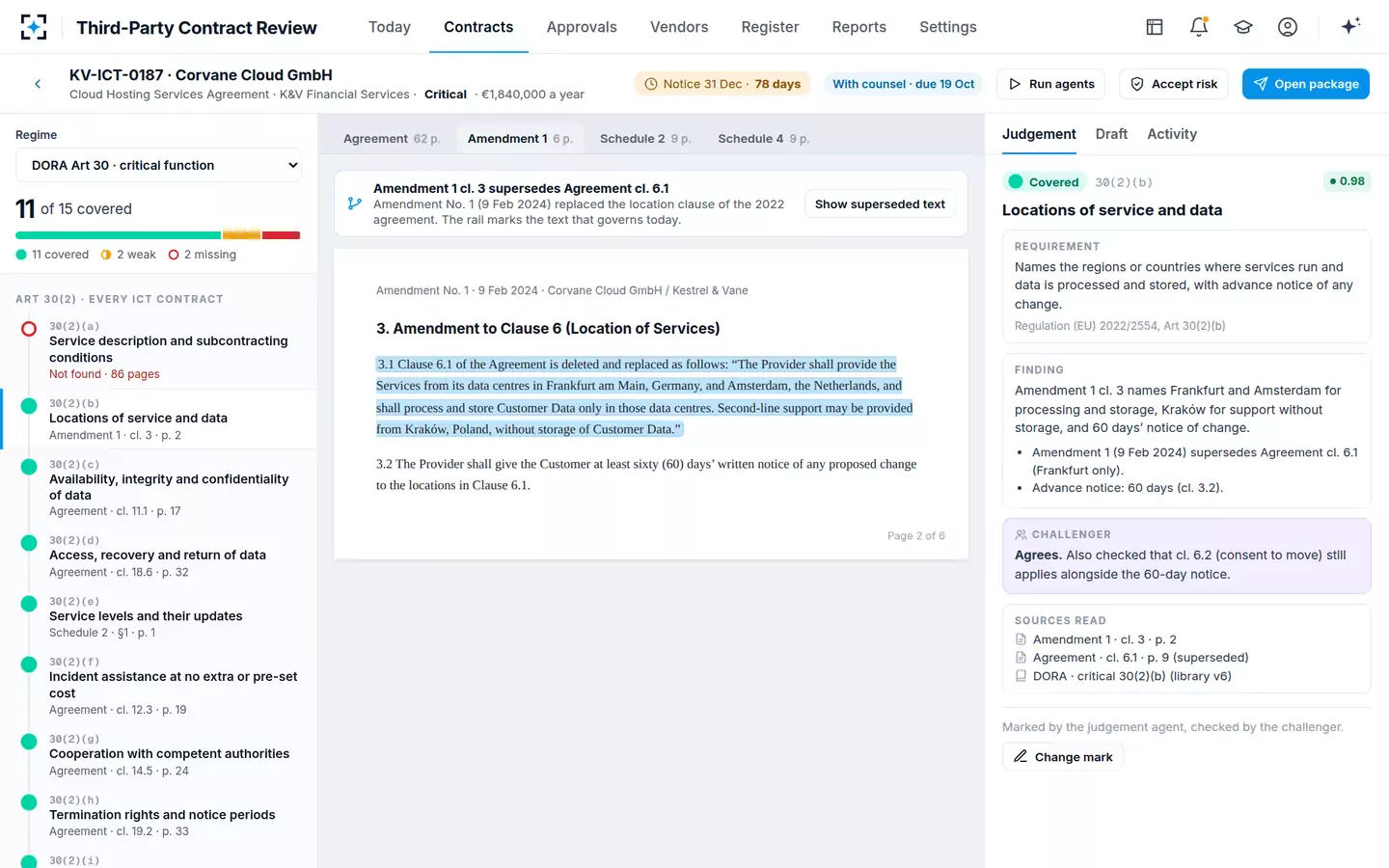1389x868 pixels.
Task: Open the Settings tab
Action: tap(948, 27)
